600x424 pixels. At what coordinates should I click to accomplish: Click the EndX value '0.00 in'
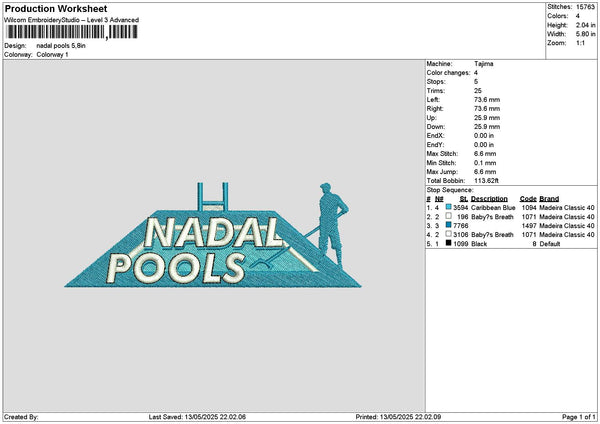click(x=484, y=135)
